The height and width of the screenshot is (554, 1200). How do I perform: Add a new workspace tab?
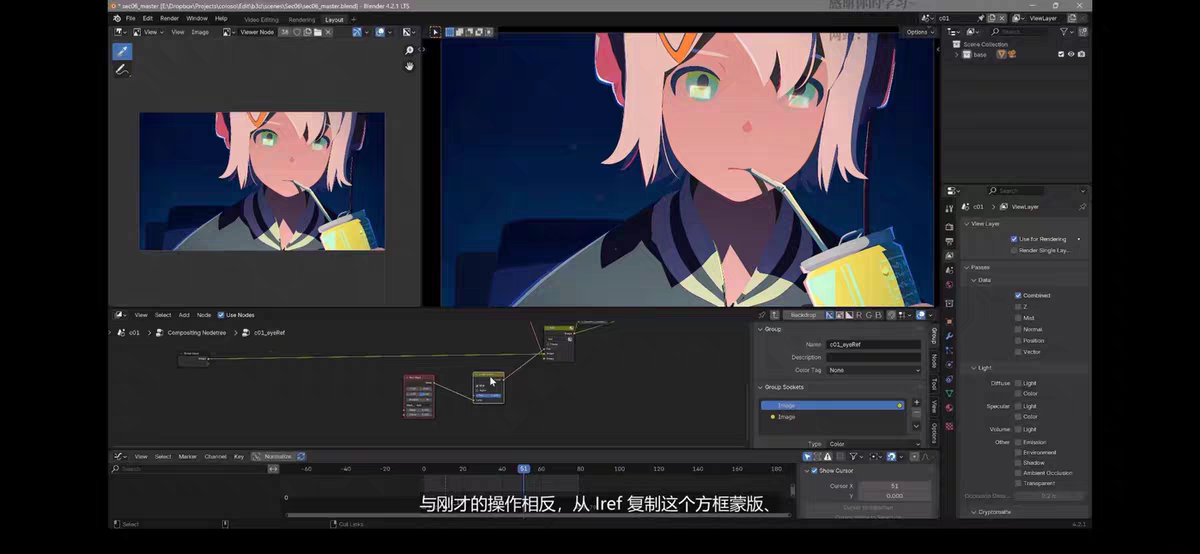click(x=353, y=19)
